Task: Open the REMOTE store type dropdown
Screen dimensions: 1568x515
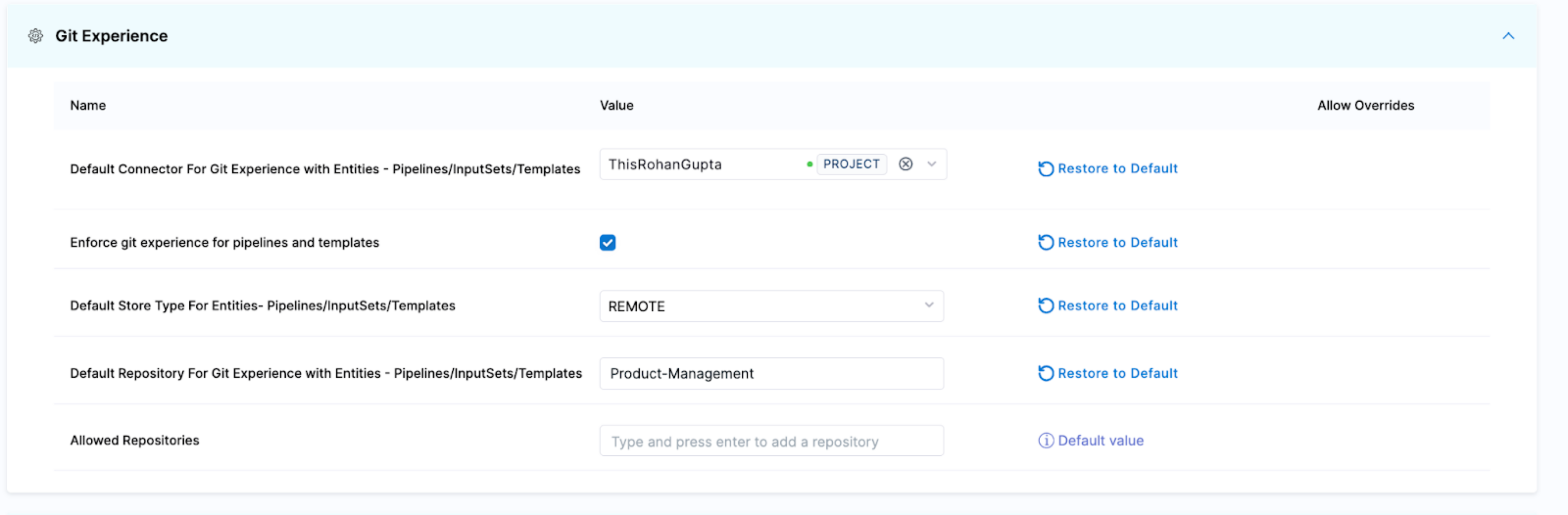Action: click(x=771, y=306)
